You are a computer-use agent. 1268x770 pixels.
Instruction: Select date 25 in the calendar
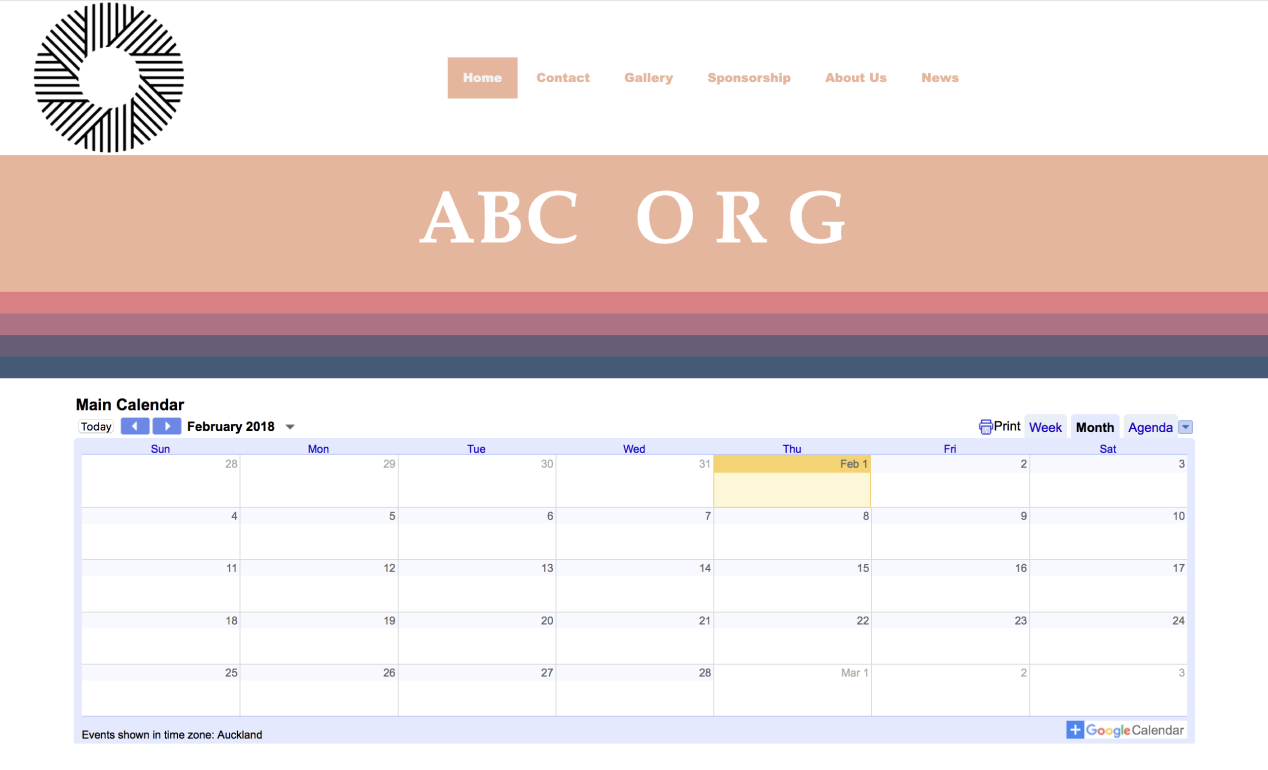point(231,673)
